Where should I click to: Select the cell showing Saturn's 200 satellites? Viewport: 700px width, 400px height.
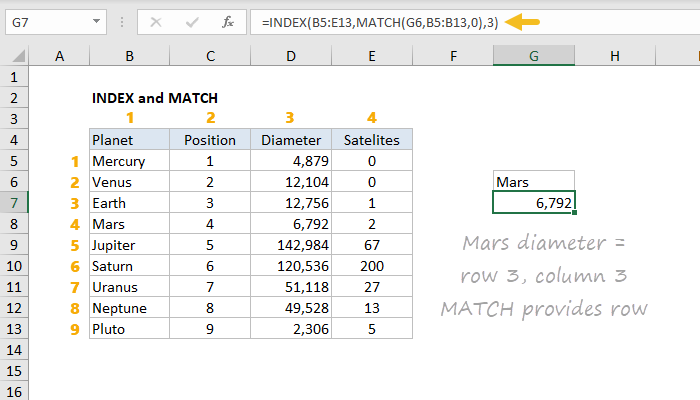pos(372,266)
